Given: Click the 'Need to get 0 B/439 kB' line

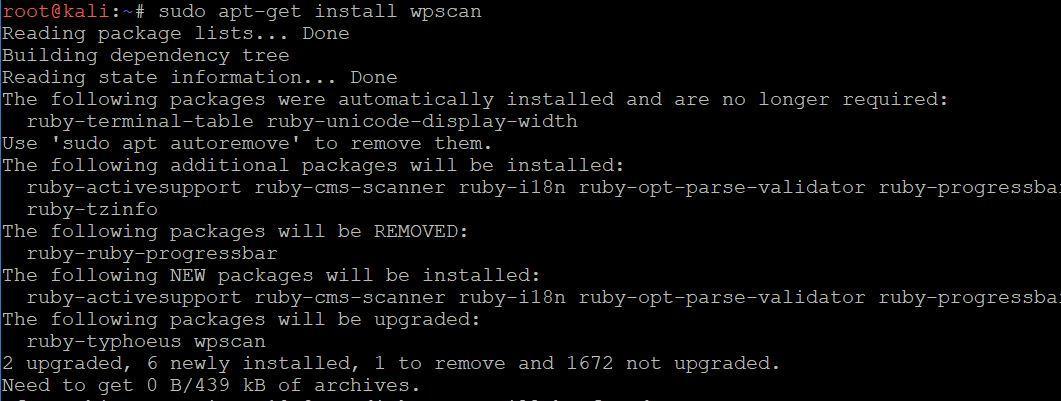Looking at the screenshot, I should click(x=211, y=386).
